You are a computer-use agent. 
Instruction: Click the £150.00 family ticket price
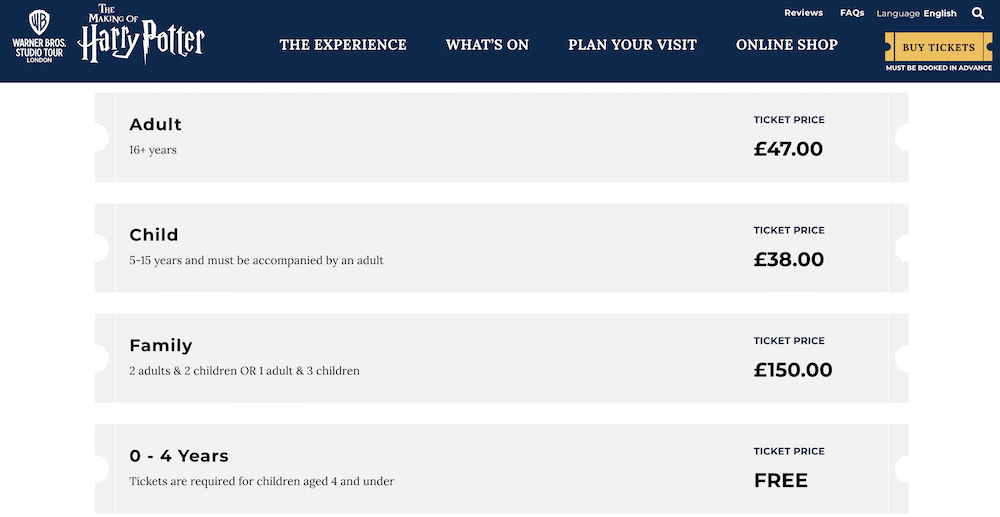(x=793, y=370)
